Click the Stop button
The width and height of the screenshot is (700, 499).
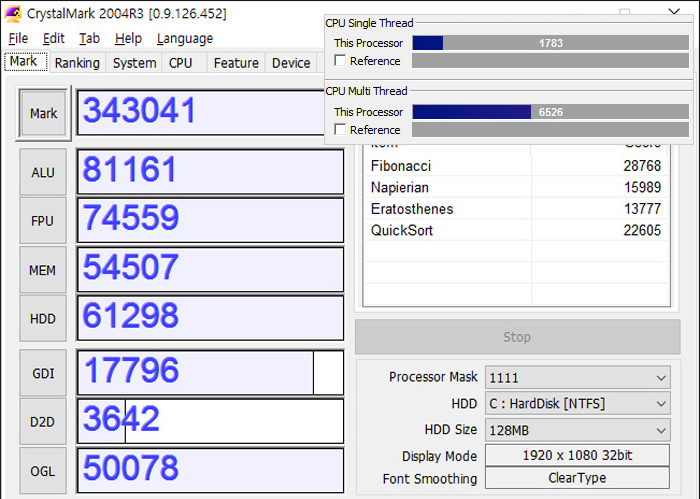pyautogui.click(x=517, y=337)
